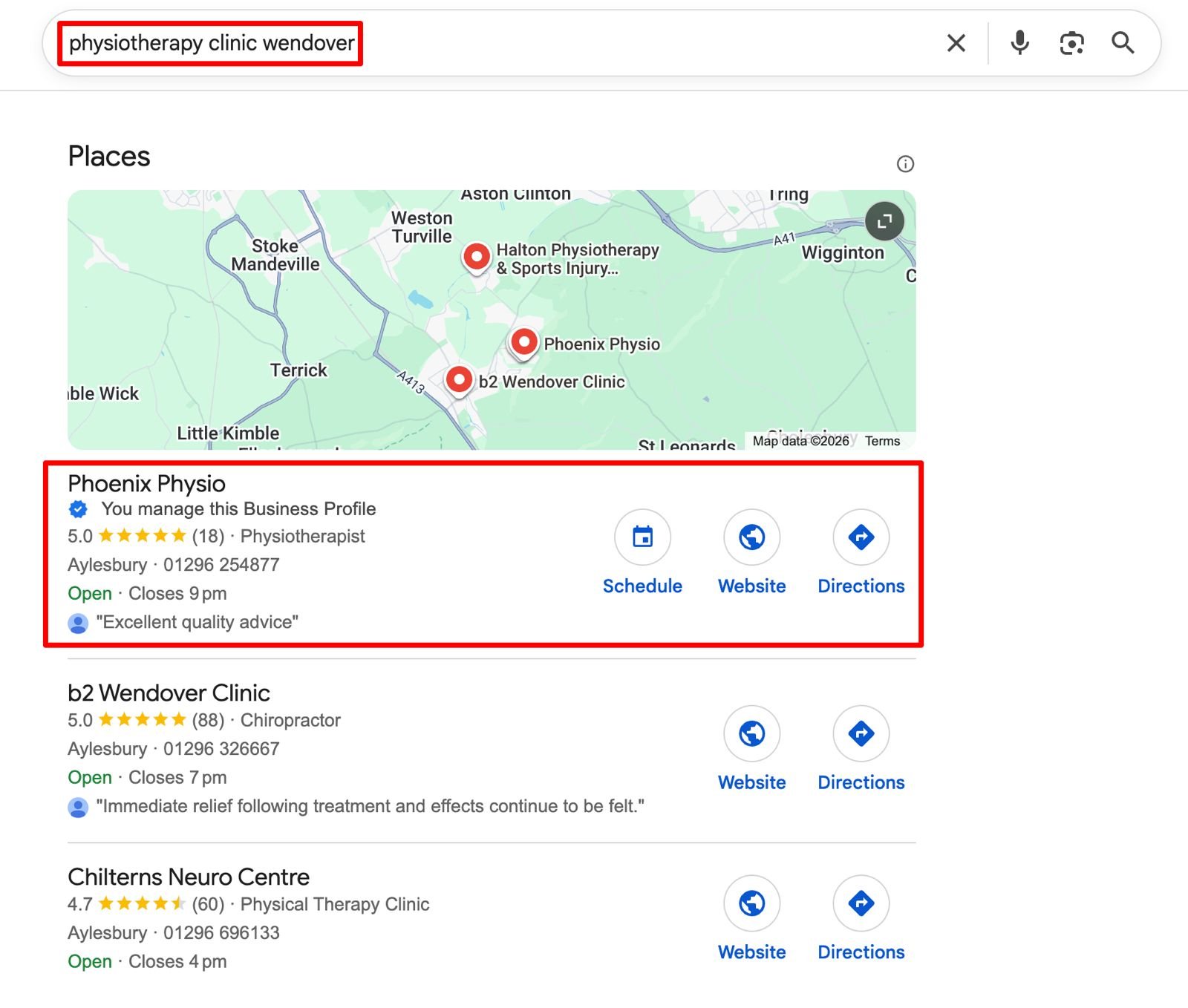Open Google Lens image search
Viewport: 1188px width, 1008px height.
click(1071, 43)
